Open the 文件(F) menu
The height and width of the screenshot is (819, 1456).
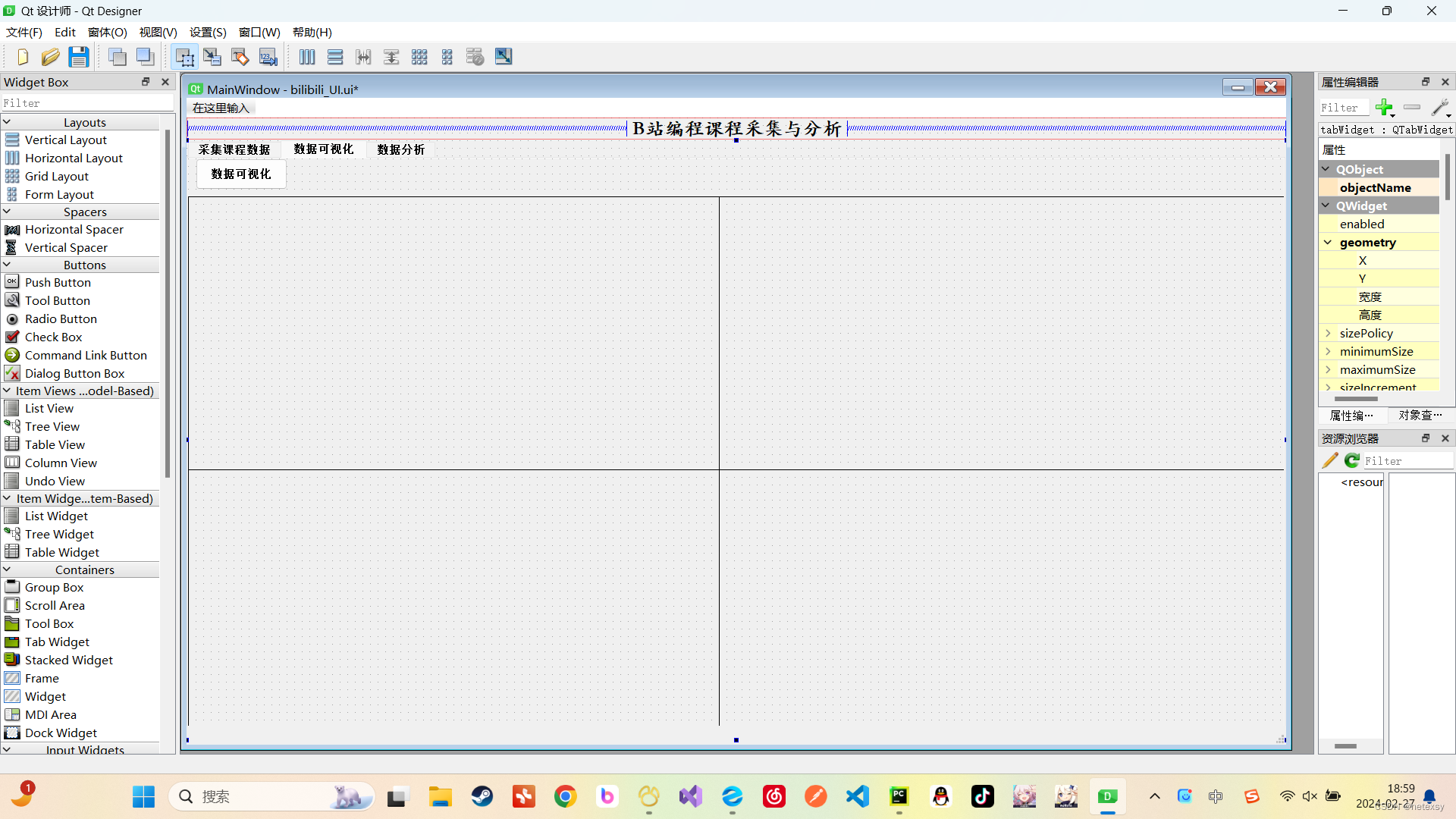coord(24,33)
